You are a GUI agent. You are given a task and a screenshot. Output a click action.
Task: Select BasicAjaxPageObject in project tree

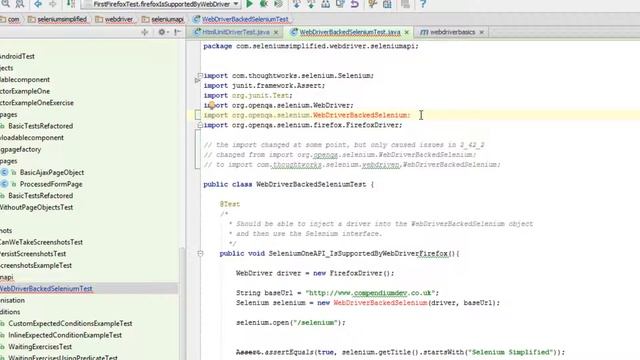pyautogui.click(x=52, y=173)
